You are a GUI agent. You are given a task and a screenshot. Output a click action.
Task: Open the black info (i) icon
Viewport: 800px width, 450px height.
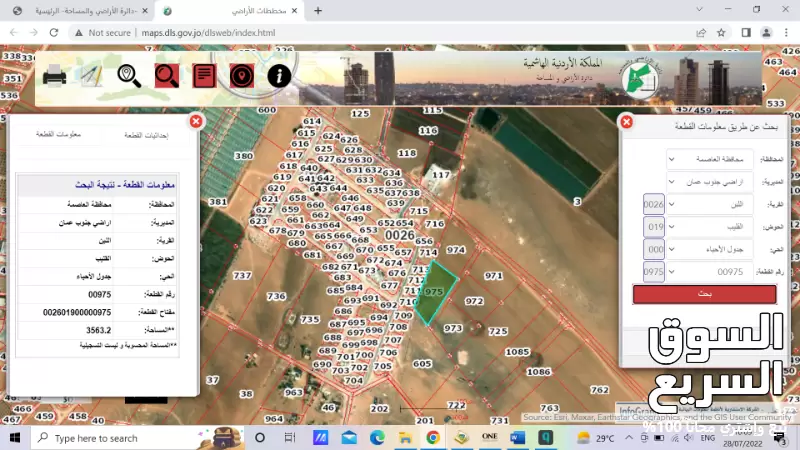coord(279,77)
